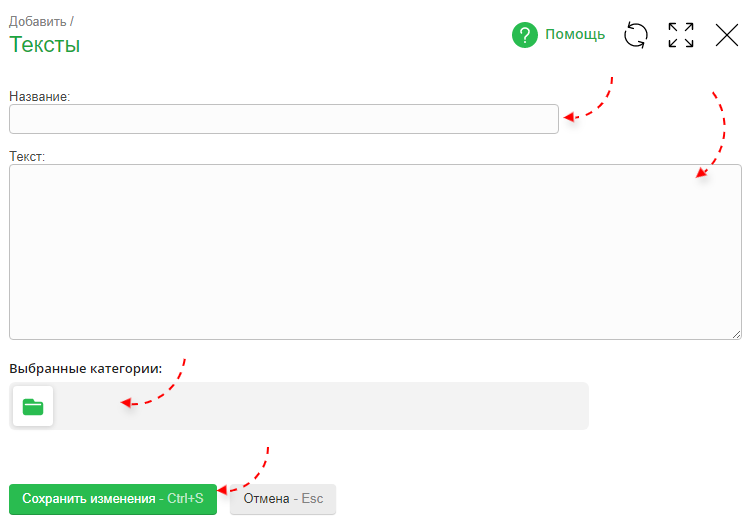Viewport: 753px width, 529px height.
Task: Click the Отмена button
Action: coord(266,498)
